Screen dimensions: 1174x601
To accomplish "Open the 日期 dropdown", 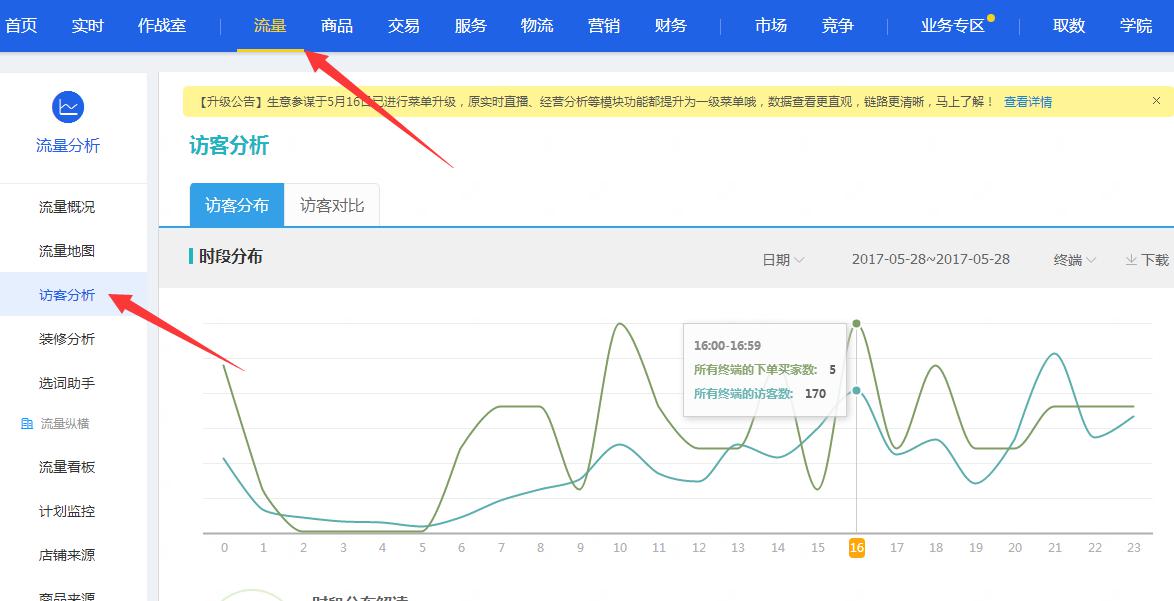I will click(x=783, y=260).
